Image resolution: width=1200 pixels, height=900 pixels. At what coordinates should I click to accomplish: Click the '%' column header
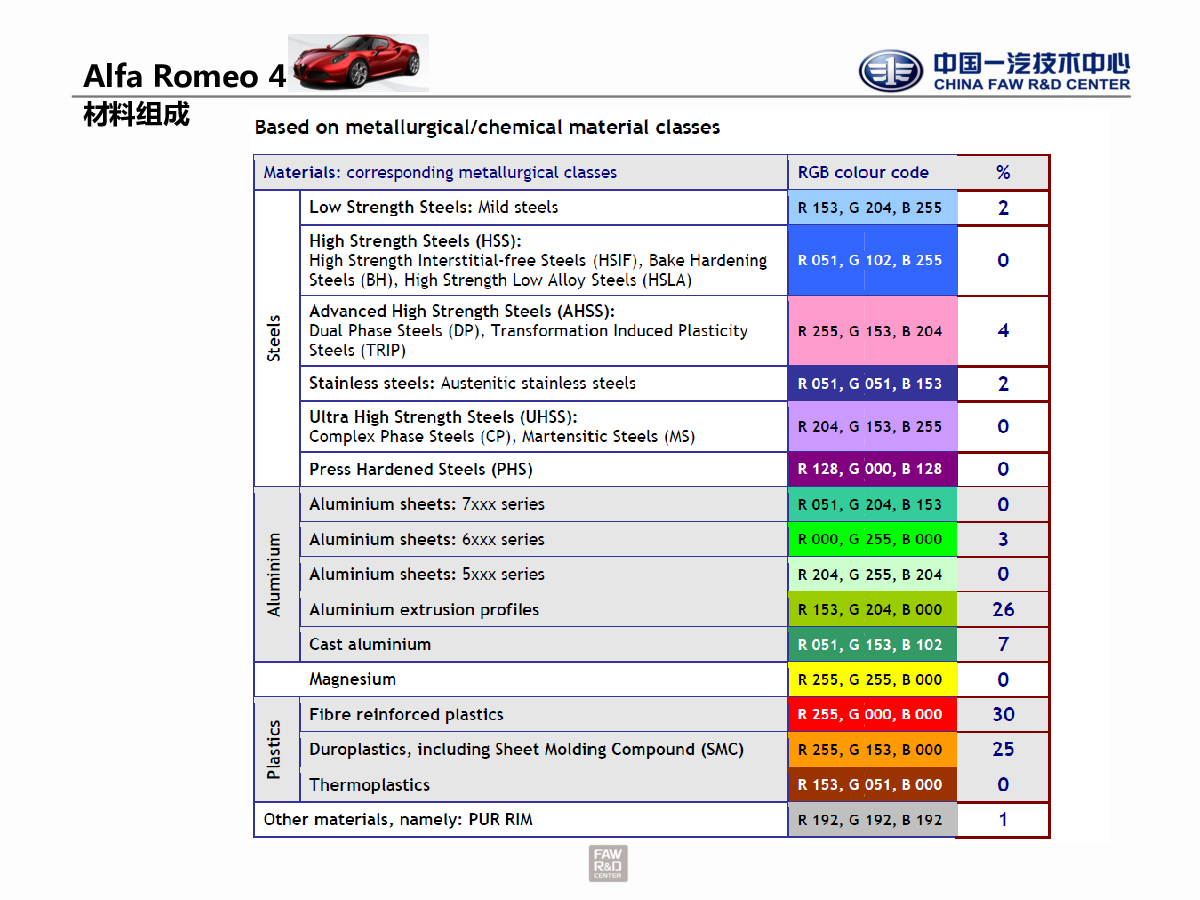click(x=1003, y=172)
